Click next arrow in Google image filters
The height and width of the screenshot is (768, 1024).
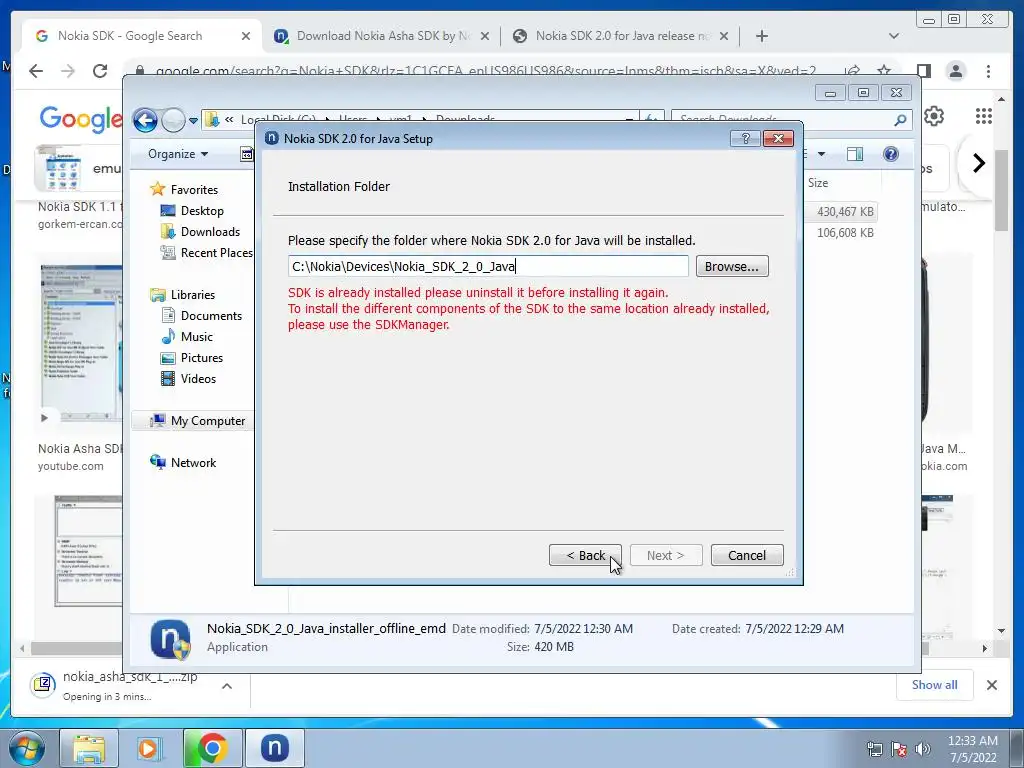(978, 163)
